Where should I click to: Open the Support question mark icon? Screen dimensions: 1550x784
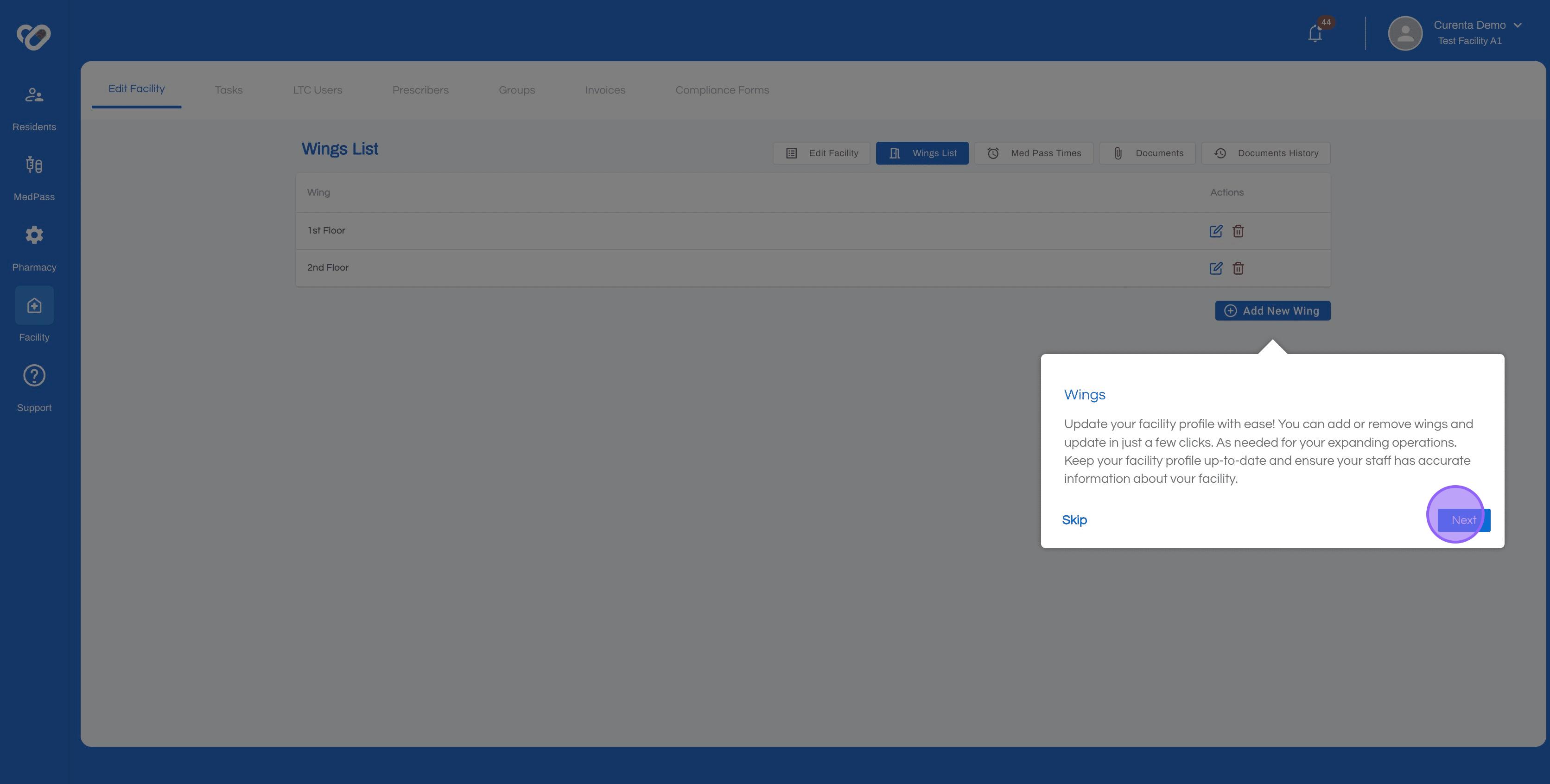coord(34,375)
